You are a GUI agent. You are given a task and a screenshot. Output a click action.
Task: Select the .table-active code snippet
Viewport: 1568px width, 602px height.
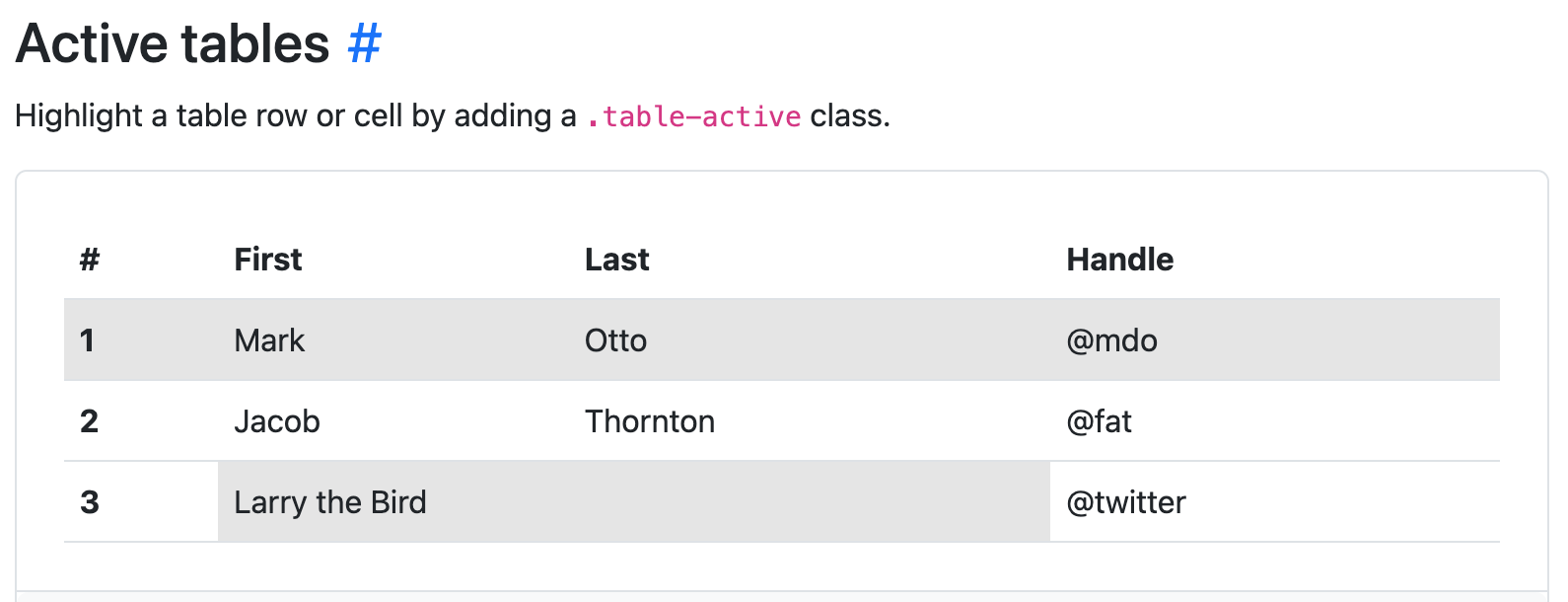(693, 116)
